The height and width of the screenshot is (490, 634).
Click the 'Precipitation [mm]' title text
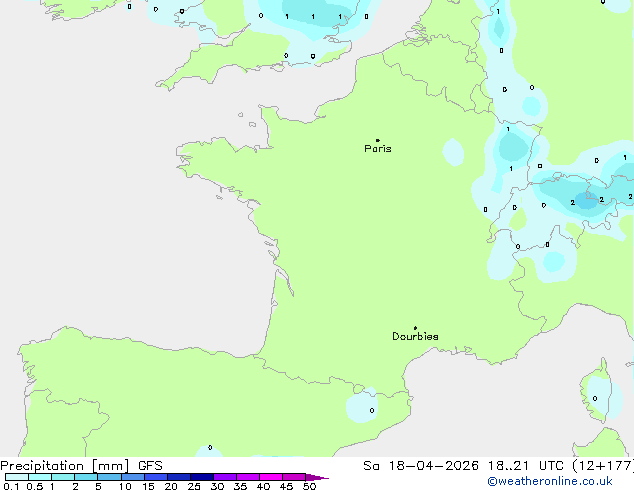65,466
